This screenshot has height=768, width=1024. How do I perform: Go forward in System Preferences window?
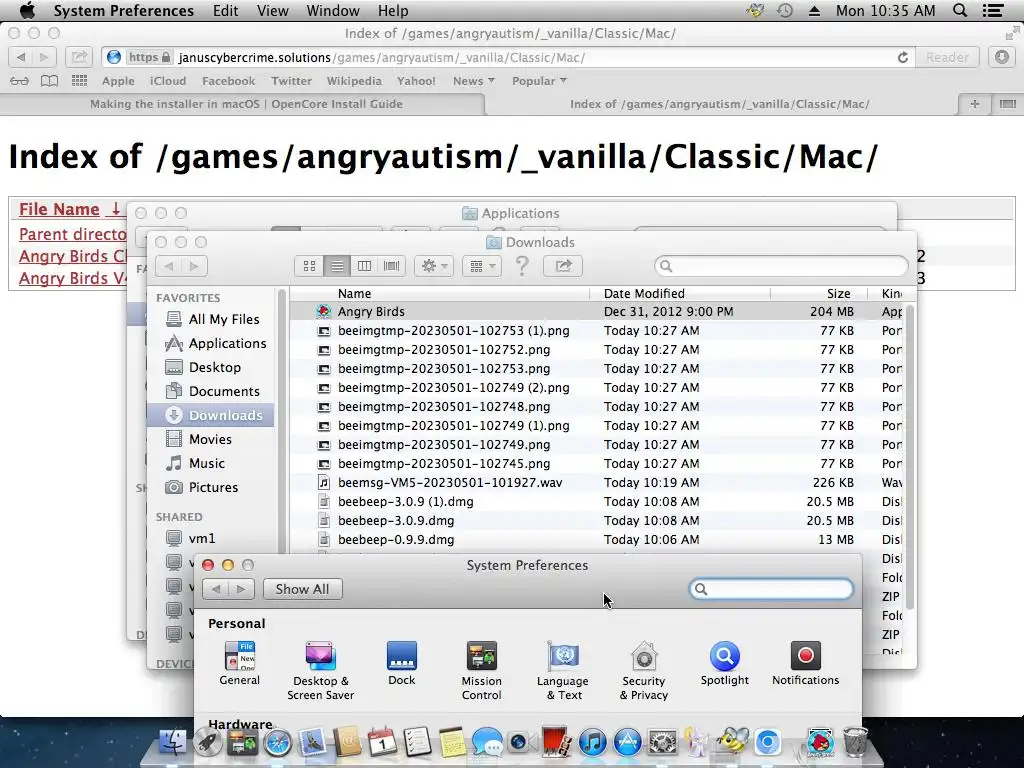241,589
